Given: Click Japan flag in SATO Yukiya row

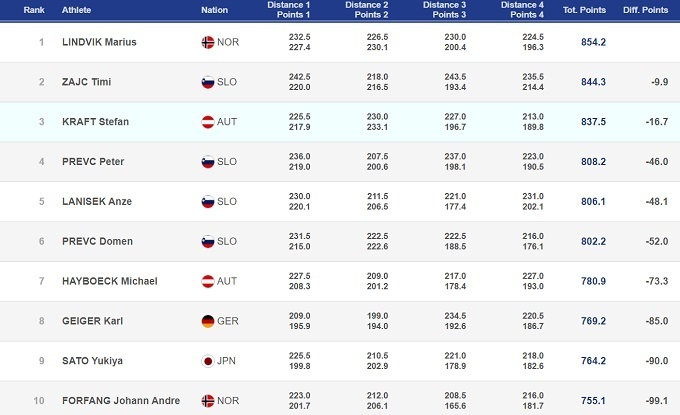Looking at the screenshot, I should point(208,361).
